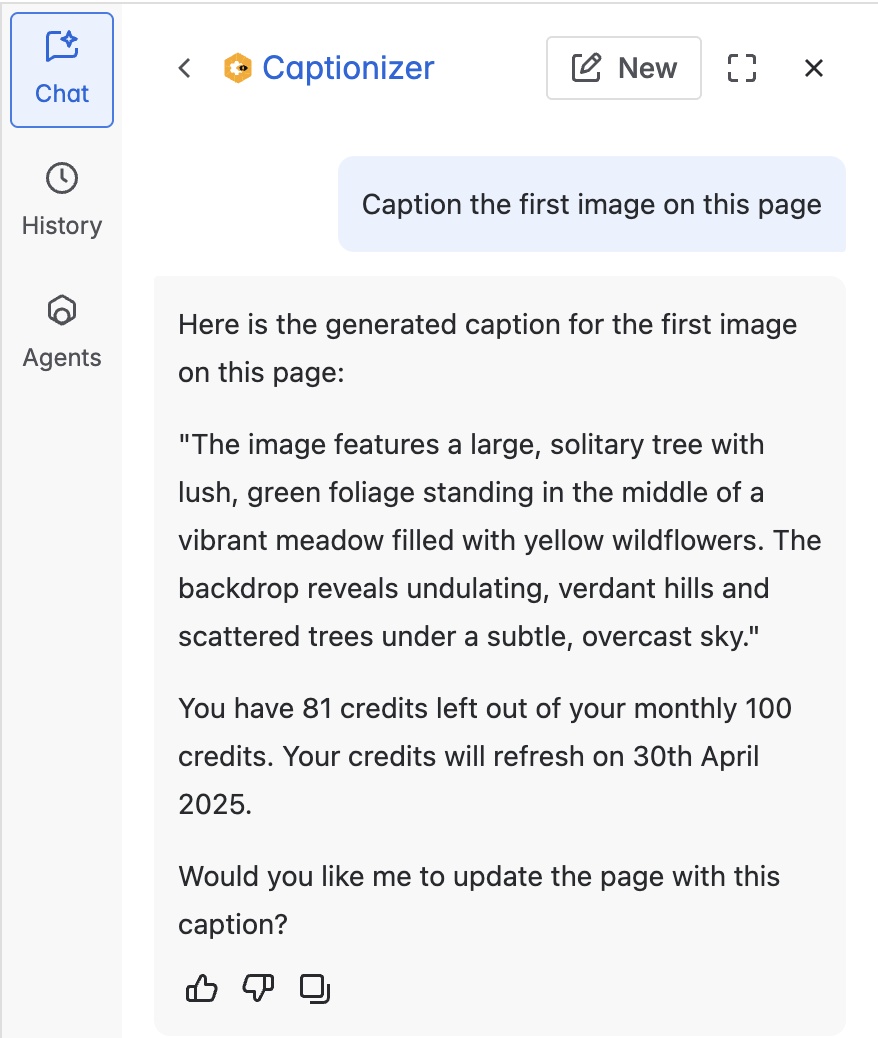This screenshot has width=878, height=1038.
Task: Close the Captionizer chat panel
Action: (814, 68)
